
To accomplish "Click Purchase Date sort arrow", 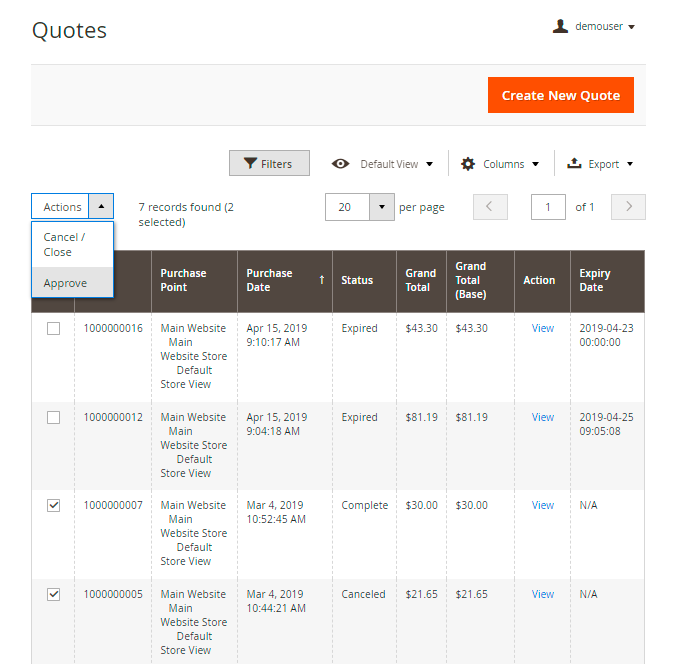I will point(321,280).
